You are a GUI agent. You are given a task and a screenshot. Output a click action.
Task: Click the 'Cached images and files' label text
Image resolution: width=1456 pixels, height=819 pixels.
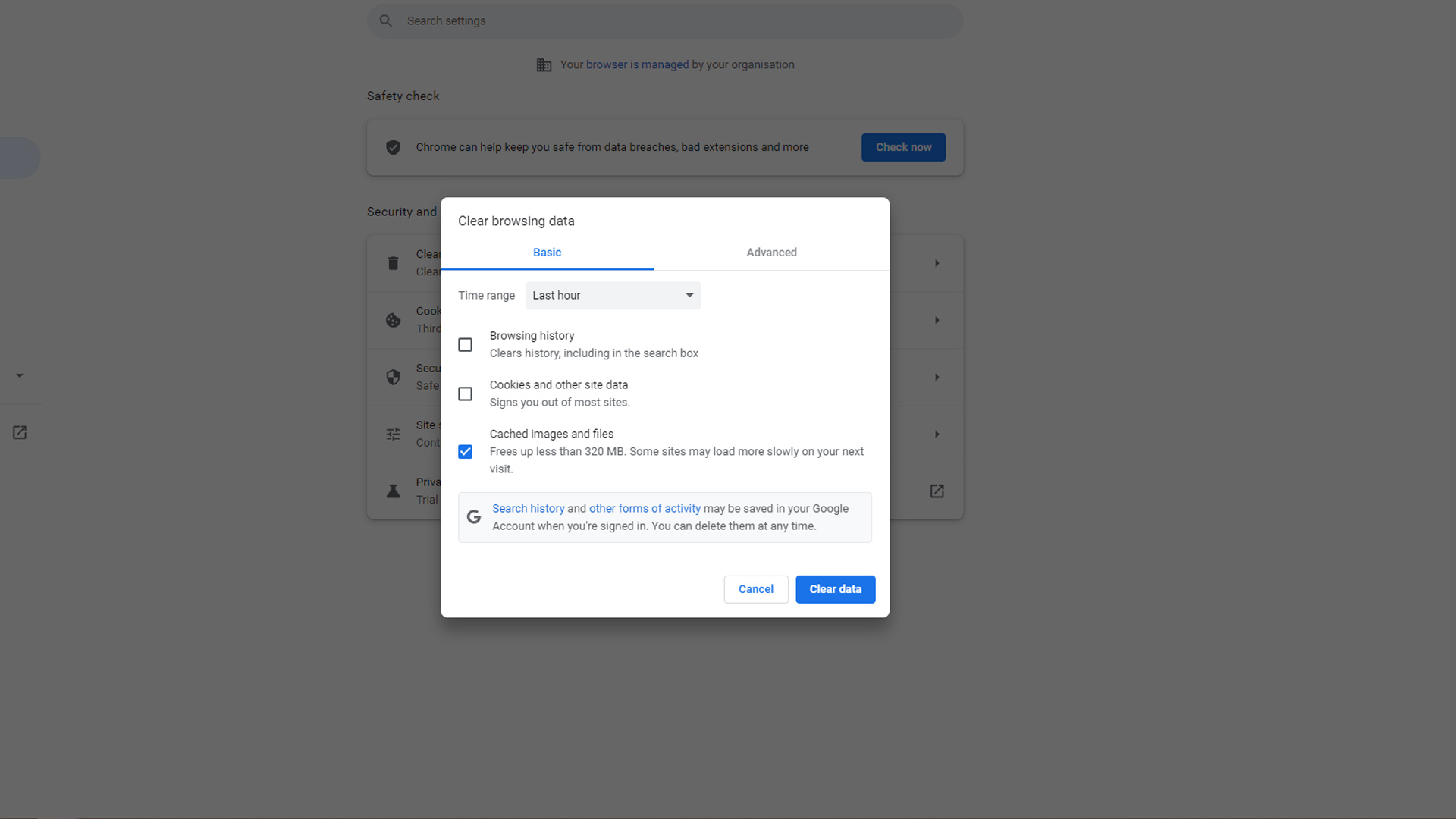[x=551, y=434]
